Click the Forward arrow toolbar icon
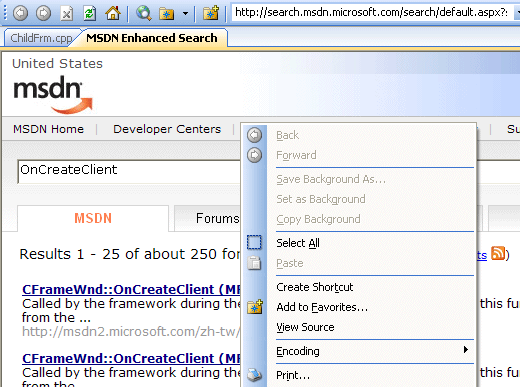The image size is (520, 387). tap(44, 13)
